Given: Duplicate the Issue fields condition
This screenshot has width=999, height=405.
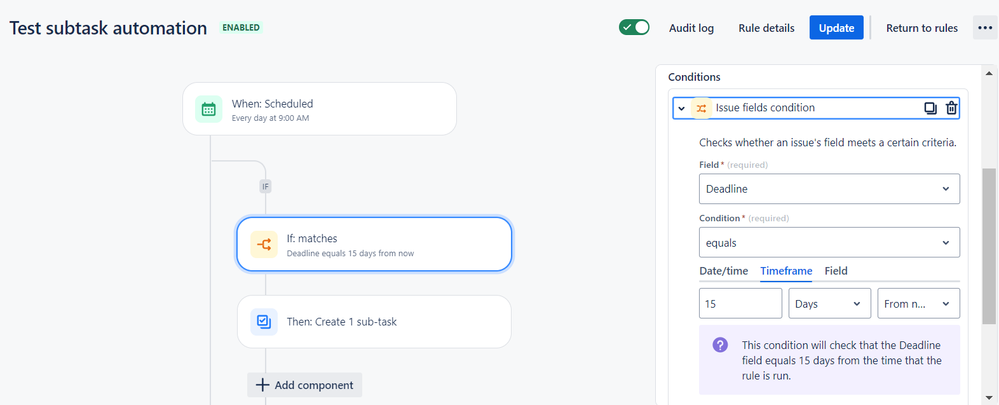Looking at the screenshot, I should (x=930, y=108).
